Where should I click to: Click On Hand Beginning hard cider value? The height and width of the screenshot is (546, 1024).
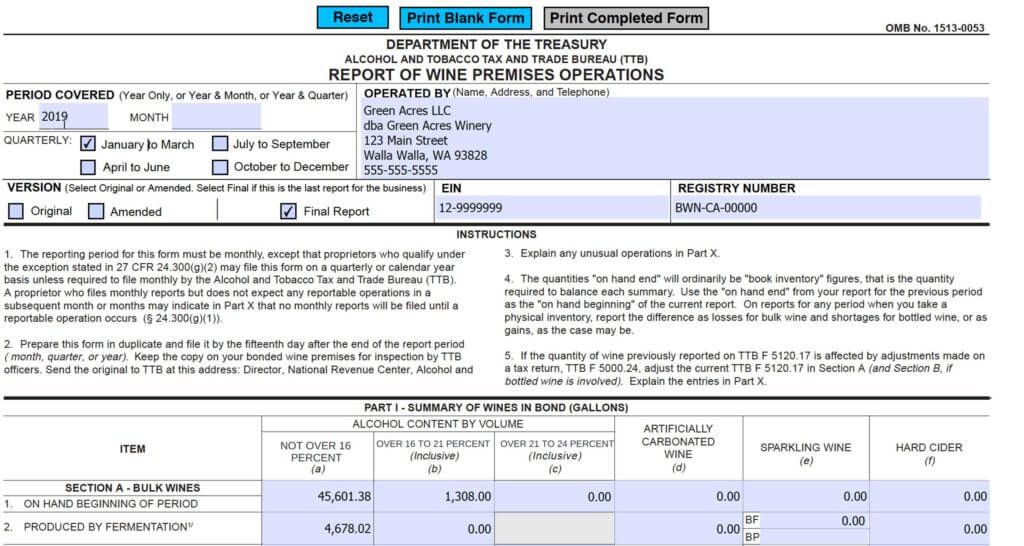930,496
